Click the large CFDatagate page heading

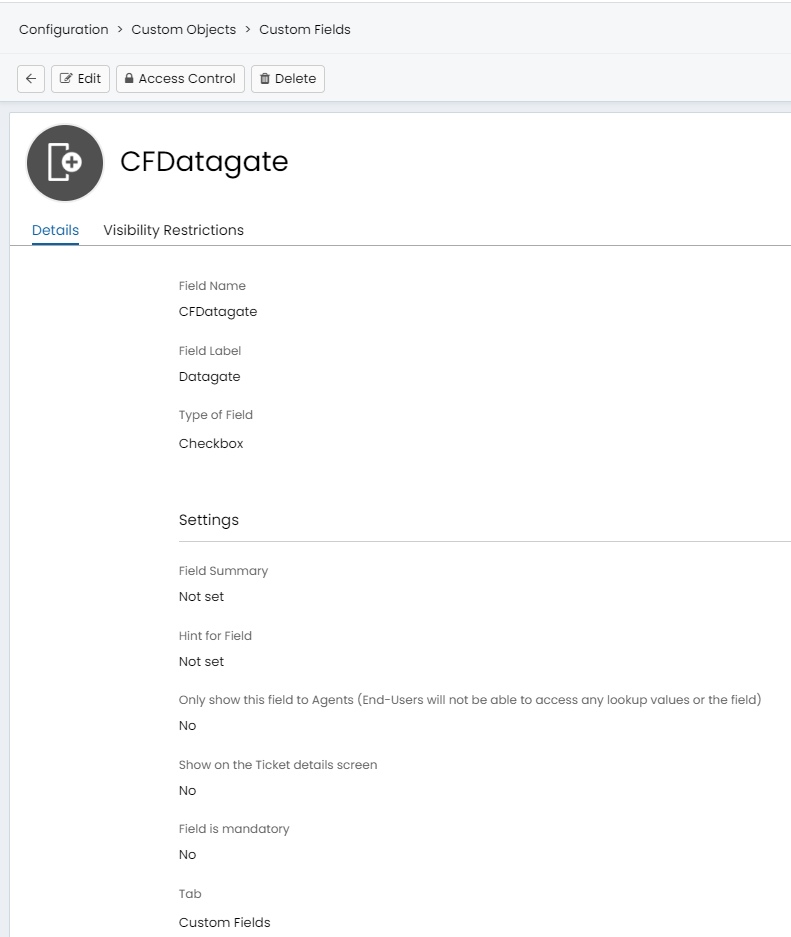(204, 162)
